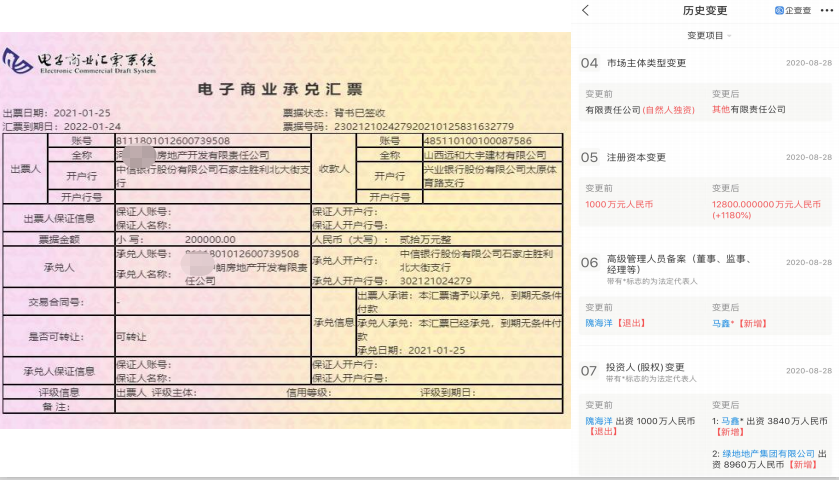Click the Electronic Commercial Draft System logo
839x480 pixels.
tap(79, 62)
